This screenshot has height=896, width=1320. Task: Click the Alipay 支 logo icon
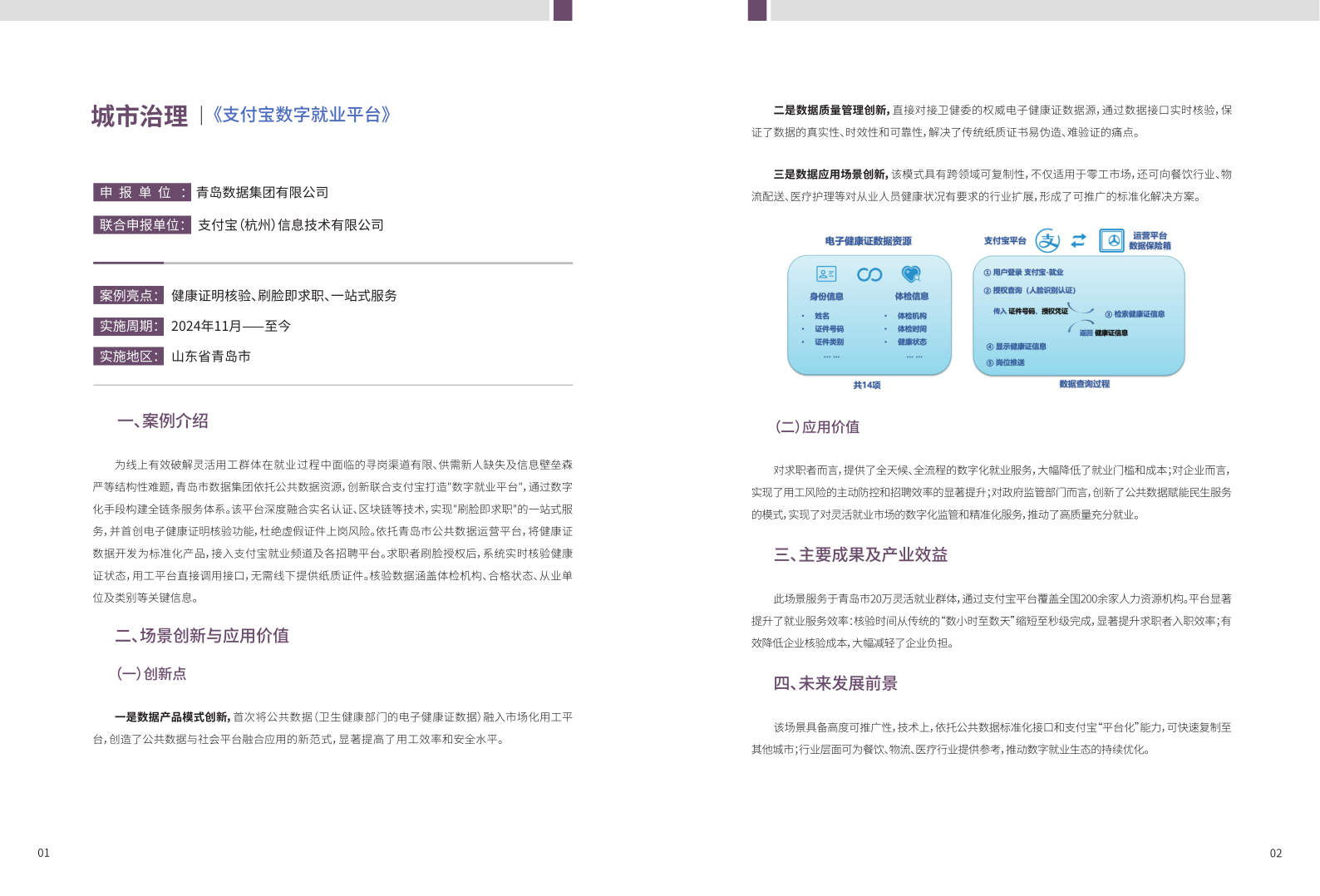1047,241
